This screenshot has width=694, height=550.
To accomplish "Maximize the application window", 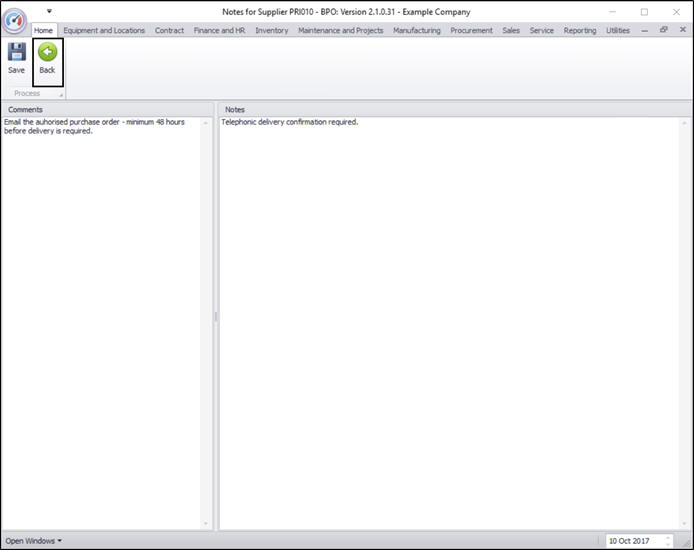I will (x=644, y=12).
